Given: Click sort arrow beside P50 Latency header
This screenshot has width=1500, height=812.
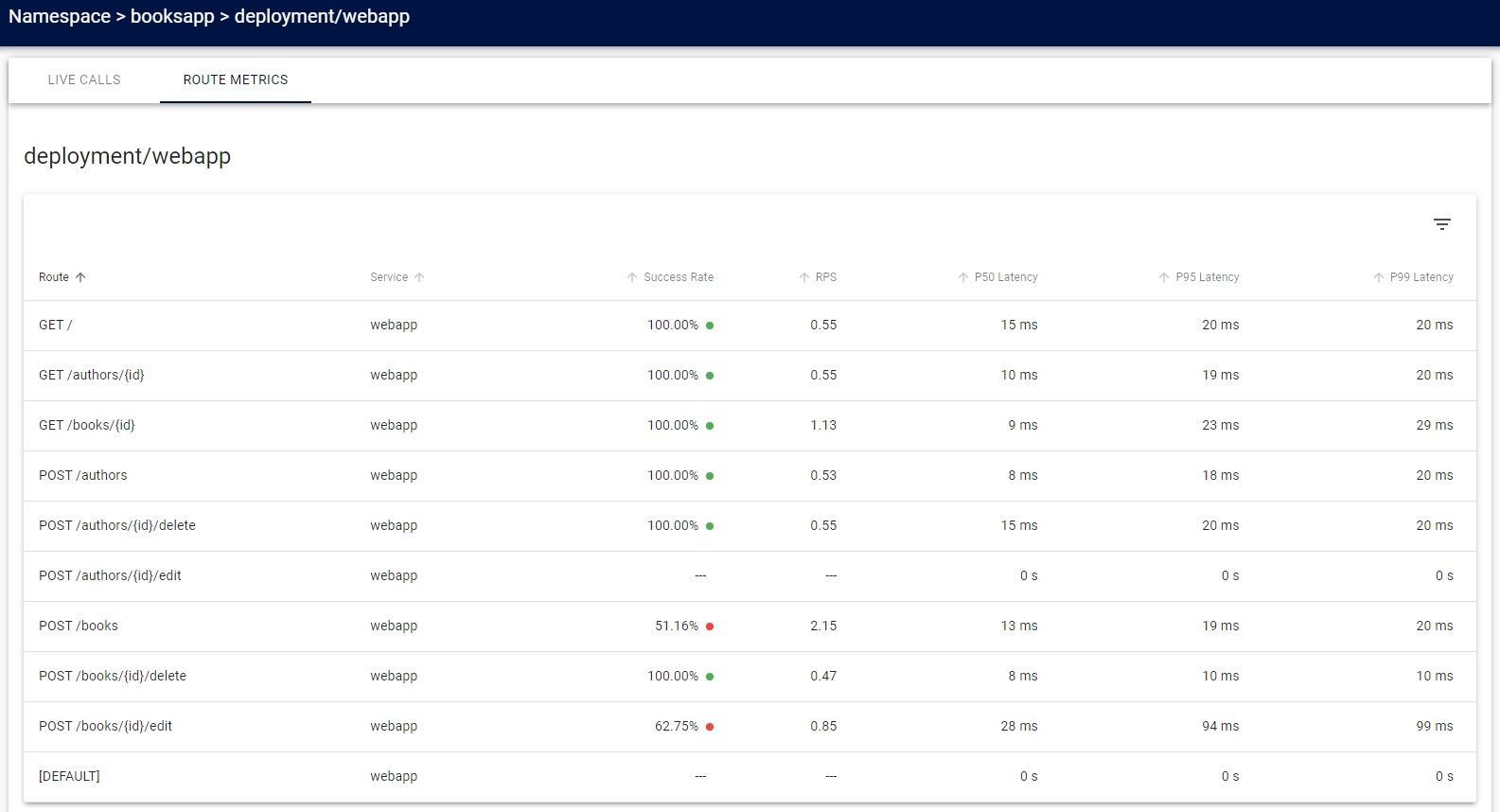Looking at the screenshot, I should [x=963, y=277].
